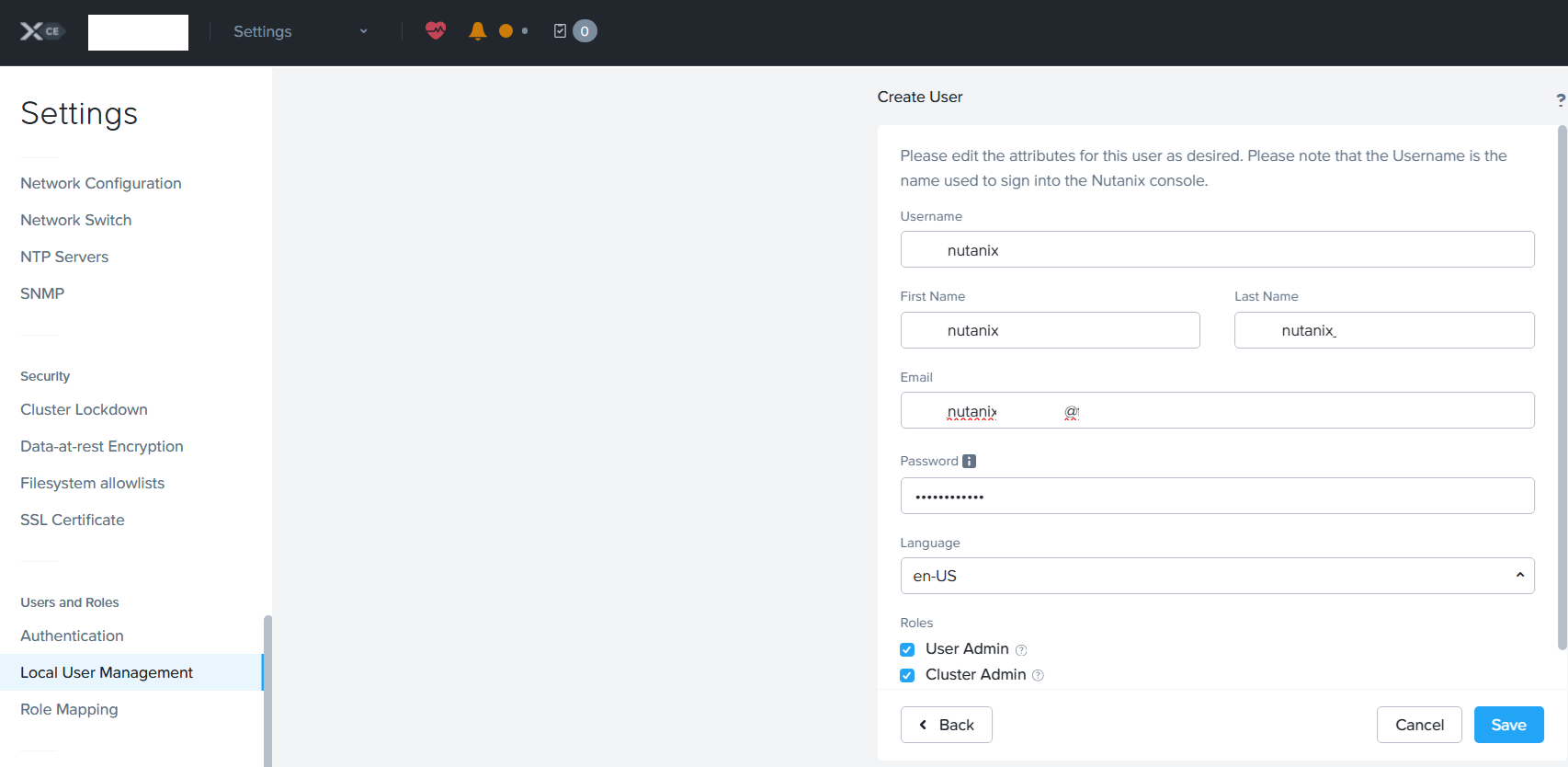Open the cluster health heart icon

click(x=436, y=30)
